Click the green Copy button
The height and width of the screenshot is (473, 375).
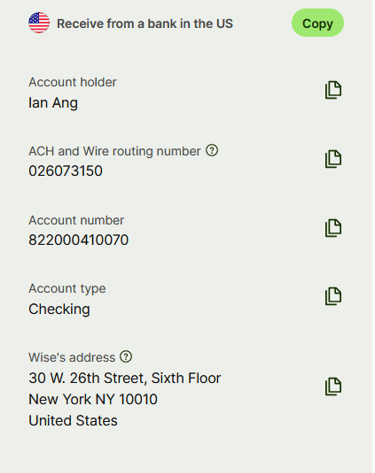click(x=318, y=23)
